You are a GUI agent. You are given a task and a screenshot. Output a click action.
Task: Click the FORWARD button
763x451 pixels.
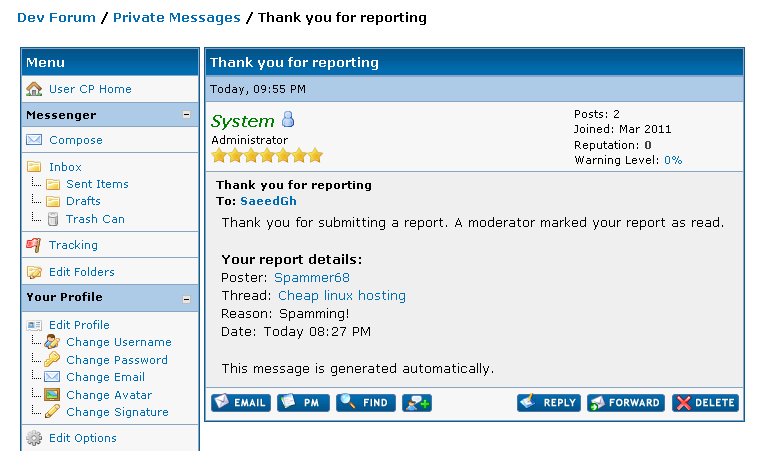click(x=626, y=403)
